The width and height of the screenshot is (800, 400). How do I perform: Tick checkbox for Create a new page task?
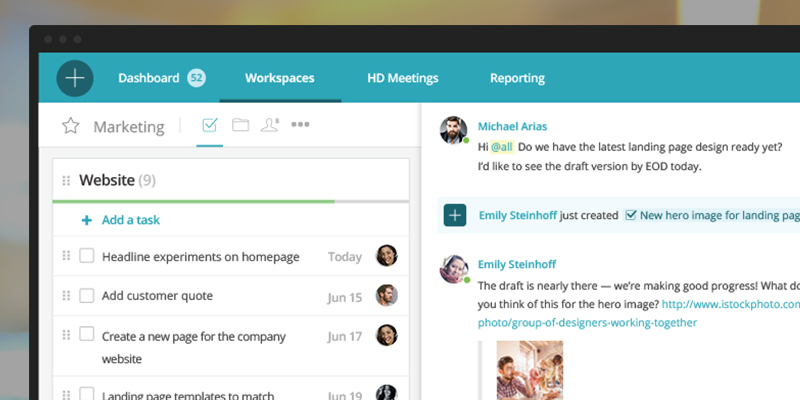click(87, 334)
